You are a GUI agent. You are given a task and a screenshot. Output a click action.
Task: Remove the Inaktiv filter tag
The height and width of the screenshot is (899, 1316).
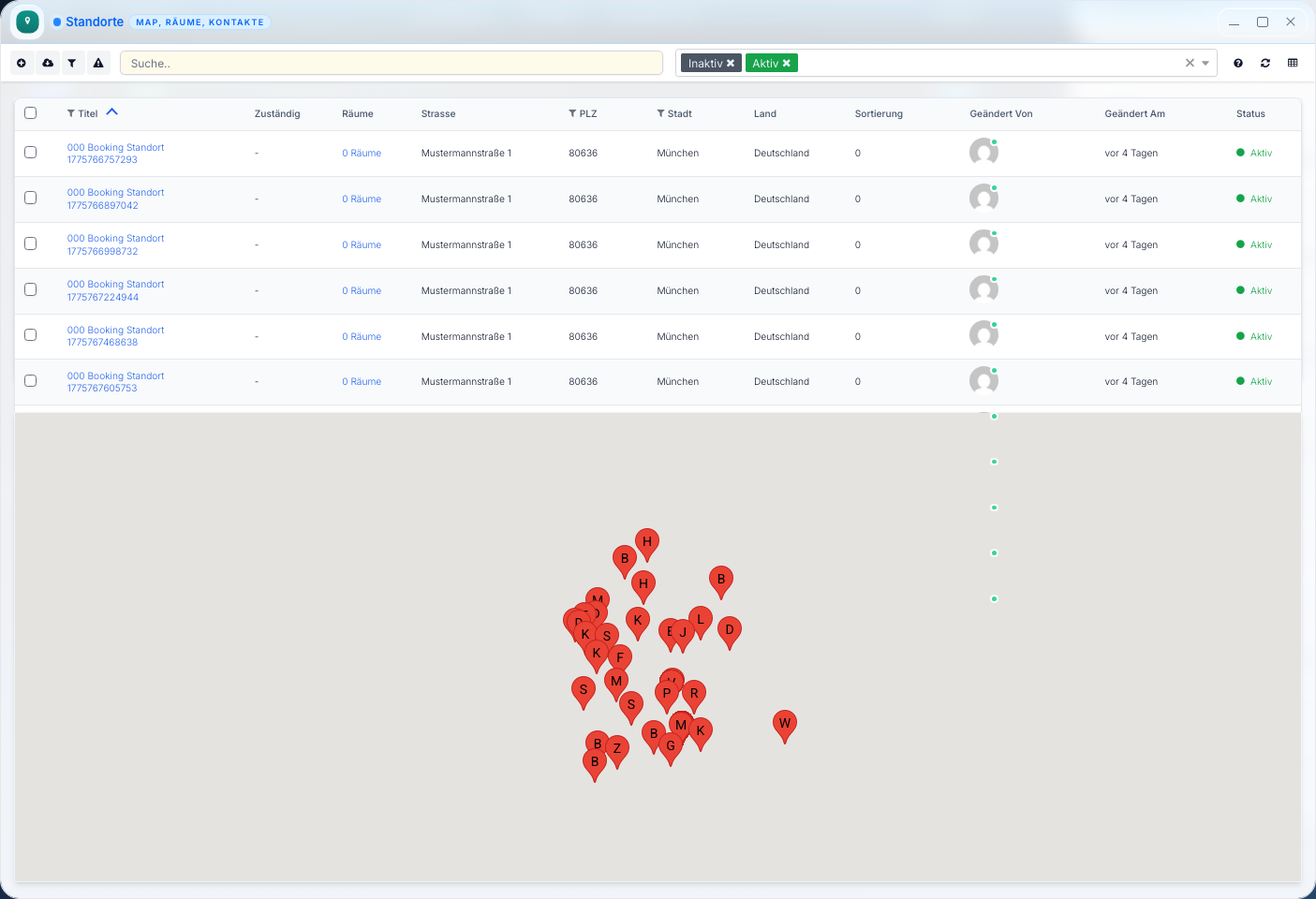coord(731,63)
